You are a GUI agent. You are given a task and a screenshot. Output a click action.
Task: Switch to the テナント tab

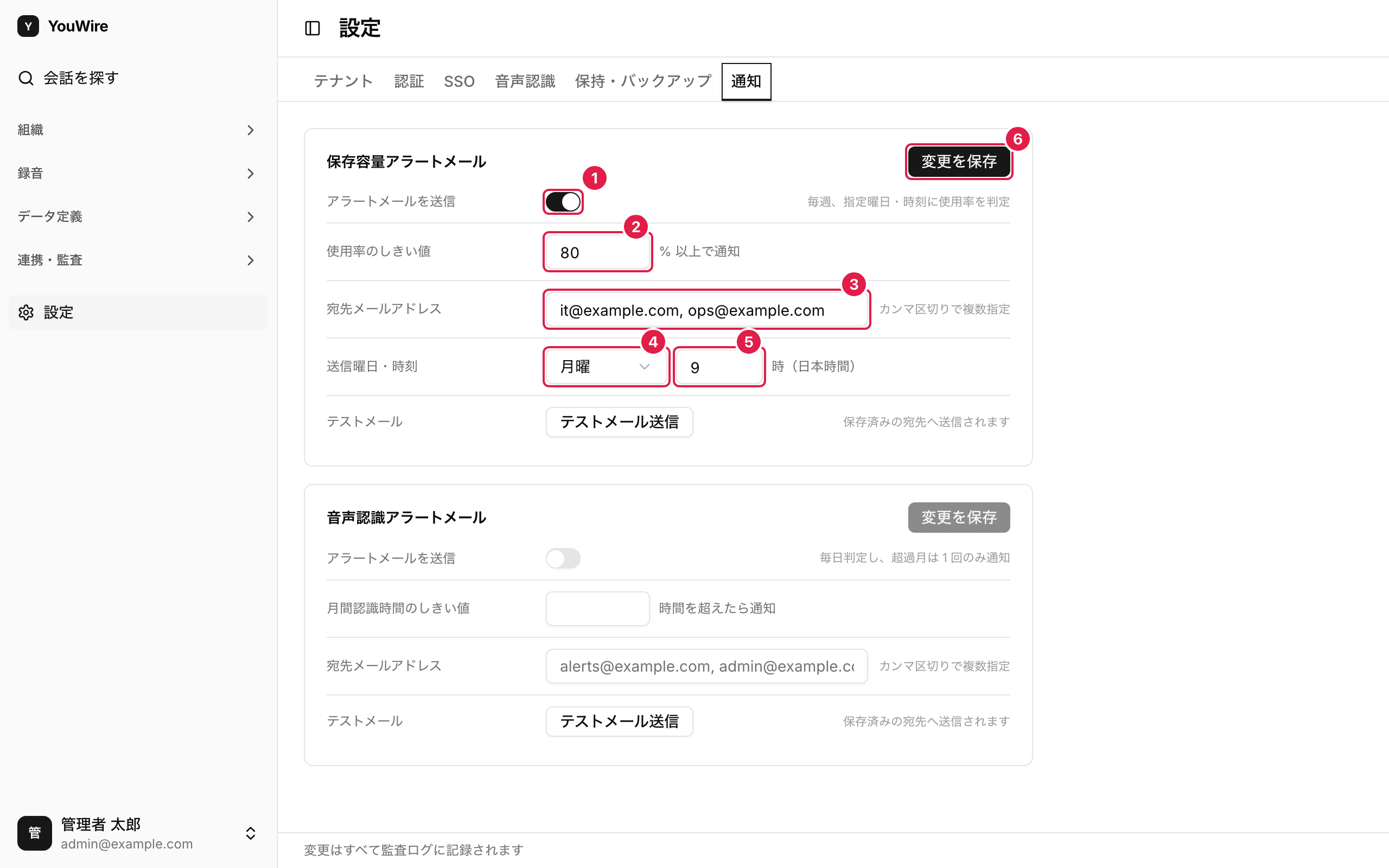point(343,81)
